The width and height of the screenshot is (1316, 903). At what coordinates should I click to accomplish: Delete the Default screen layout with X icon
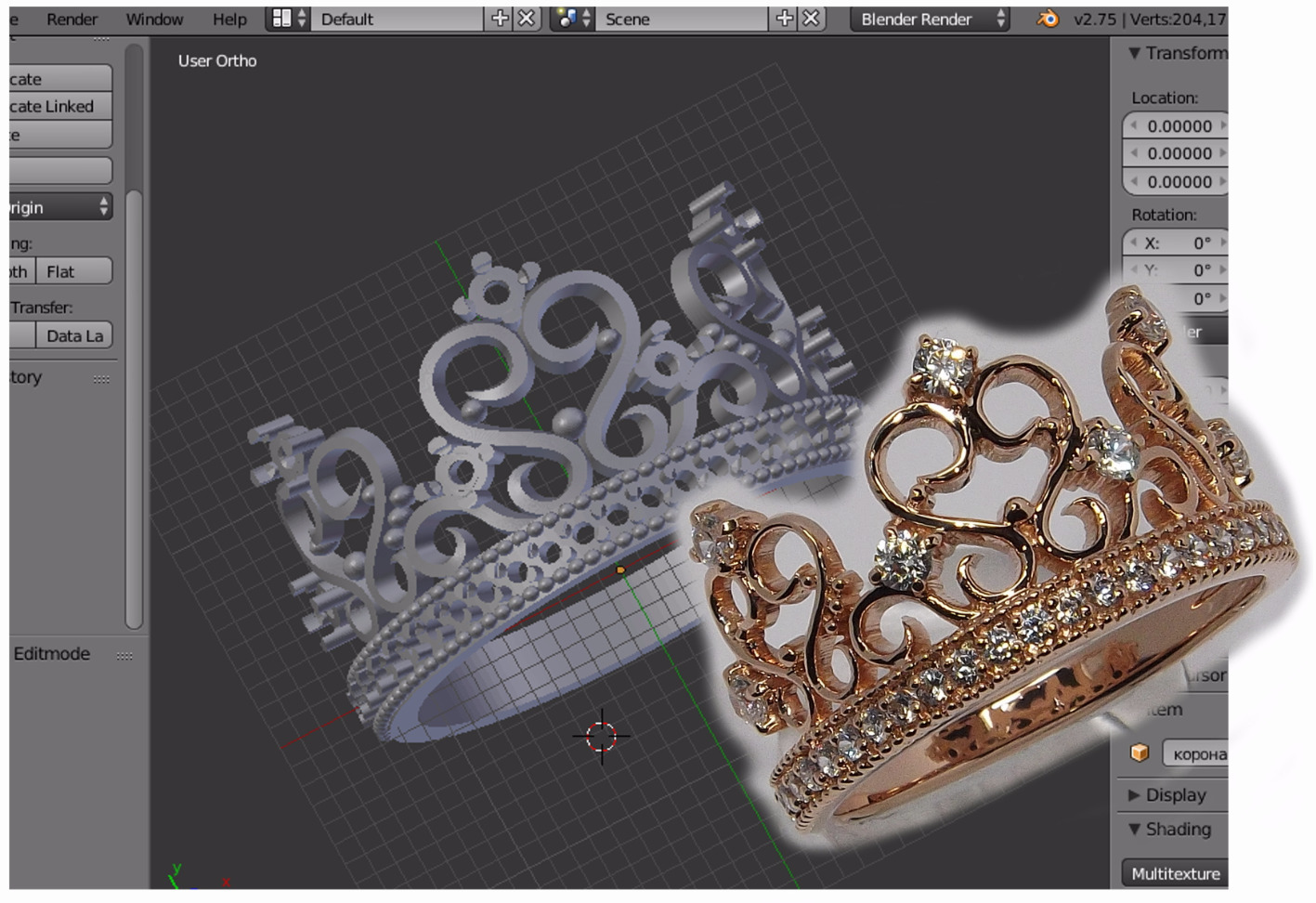[527, 19]
